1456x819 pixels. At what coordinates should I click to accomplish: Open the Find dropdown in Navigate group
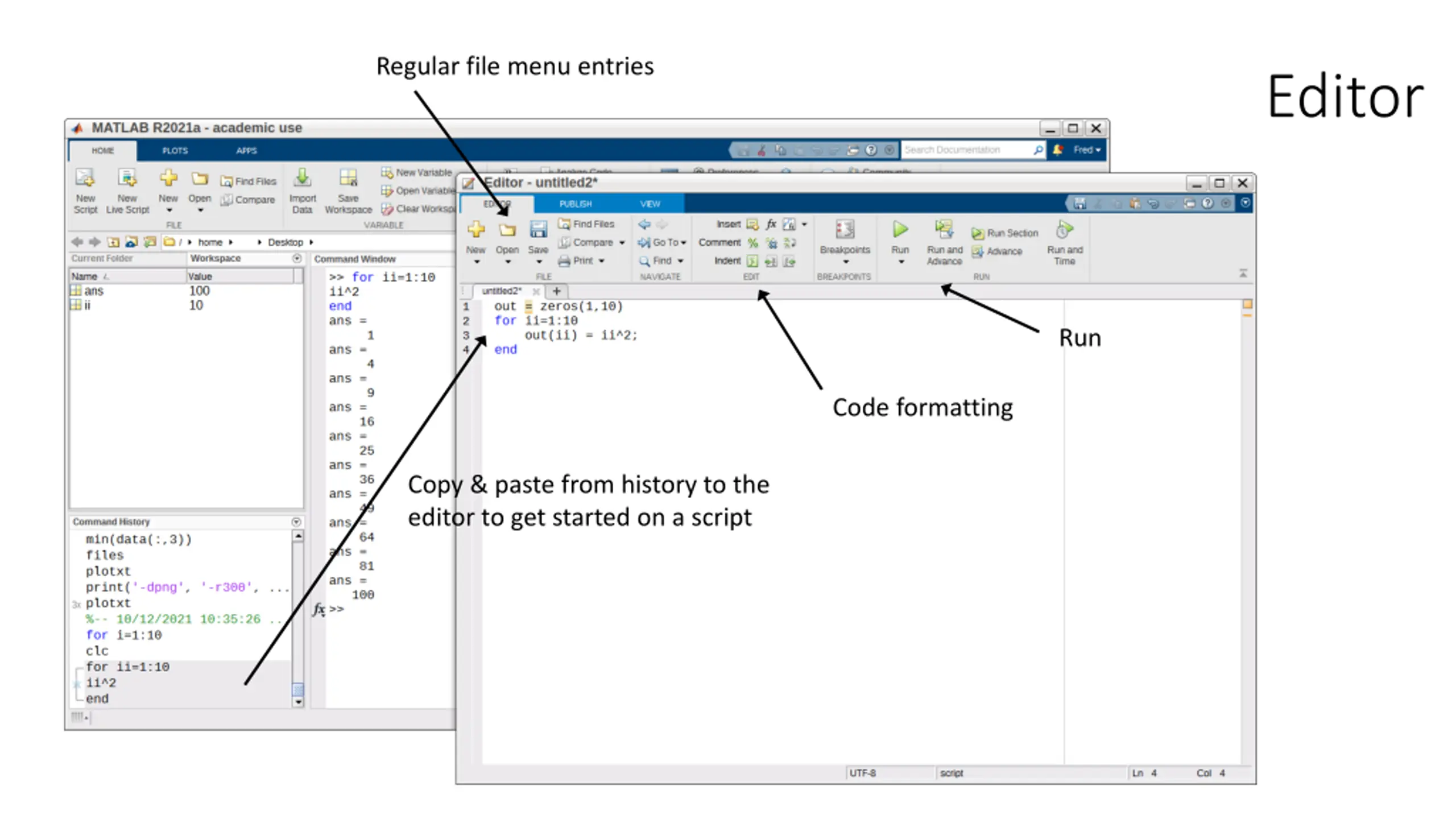coord(680,261)
